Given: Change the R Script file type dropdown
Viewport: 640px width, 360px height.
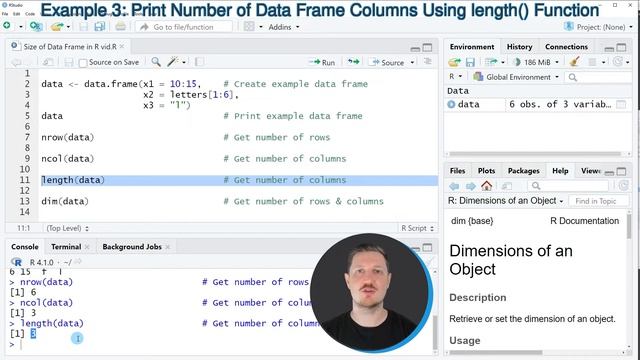Looking at the screenshot, I should (x=418, y=228).
